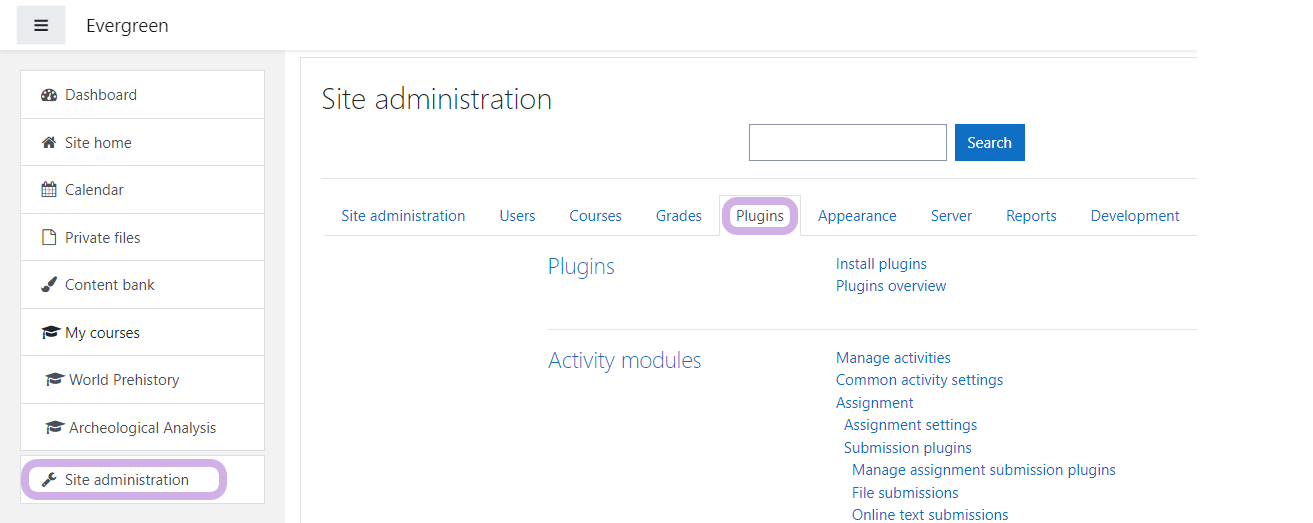This screenshot has width=1313, height=523.
Task: Click the Private files document icon
Action: tap(49, 238)
